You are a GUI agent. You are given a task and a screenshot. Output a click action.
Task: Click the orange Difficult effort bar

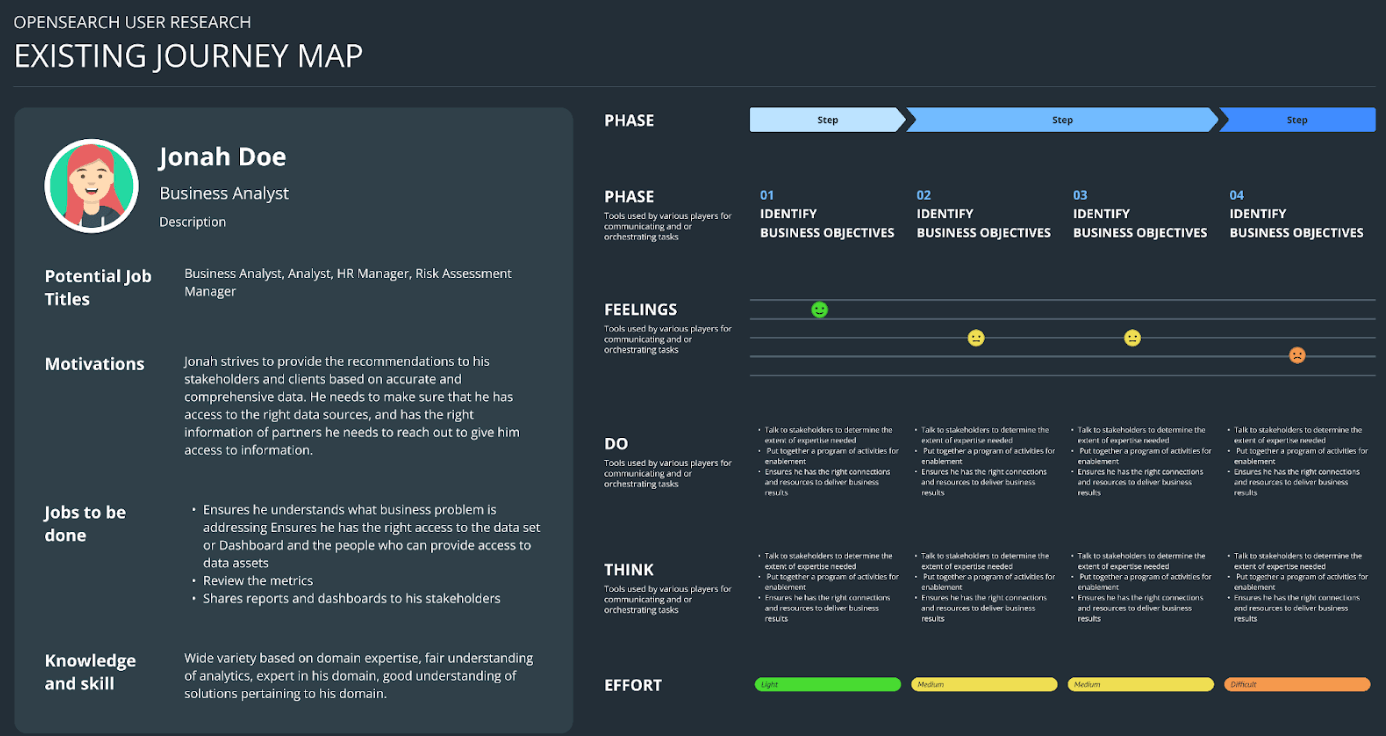tap(1297, 685)
